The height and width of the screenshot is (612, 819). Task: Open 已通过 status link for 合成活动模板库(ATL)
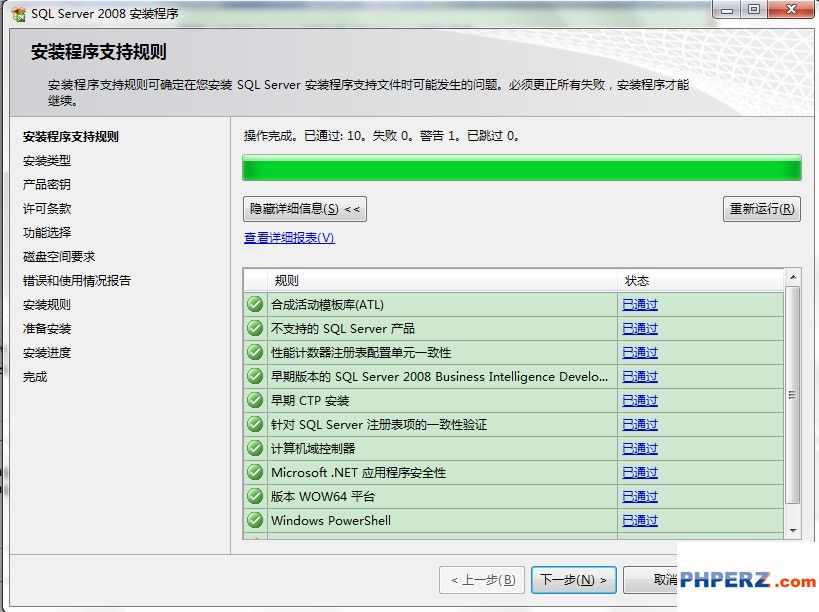click(640, 304)
